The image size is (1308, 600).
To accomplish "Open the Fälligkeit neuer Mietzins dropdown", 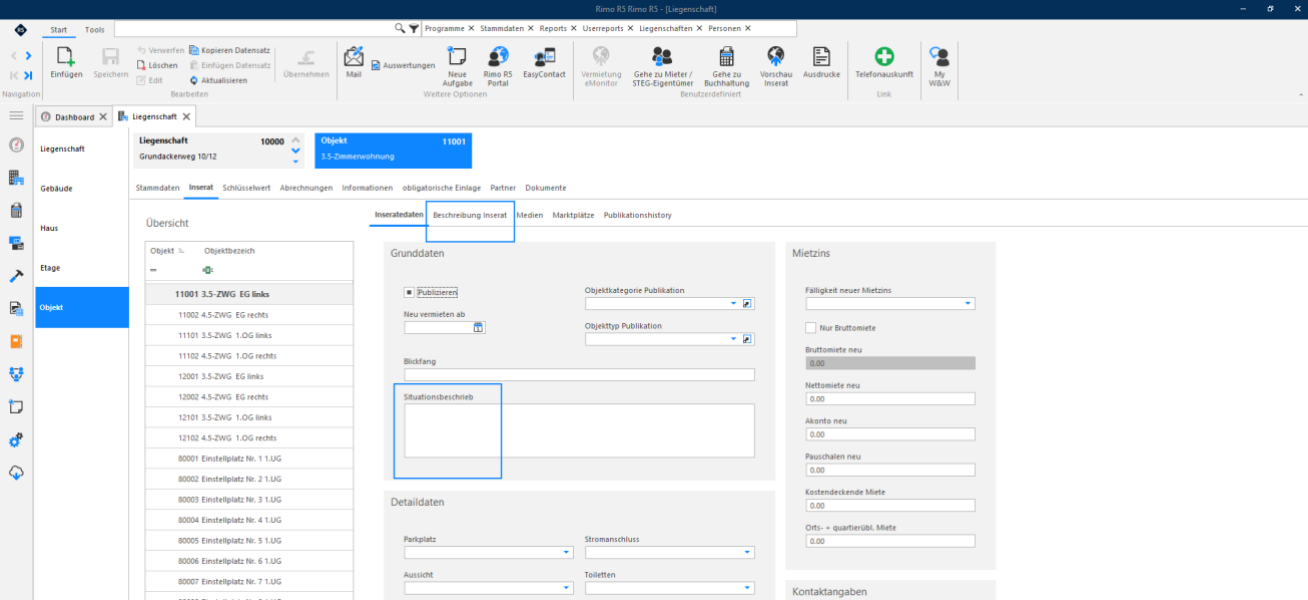I will 968,303.
